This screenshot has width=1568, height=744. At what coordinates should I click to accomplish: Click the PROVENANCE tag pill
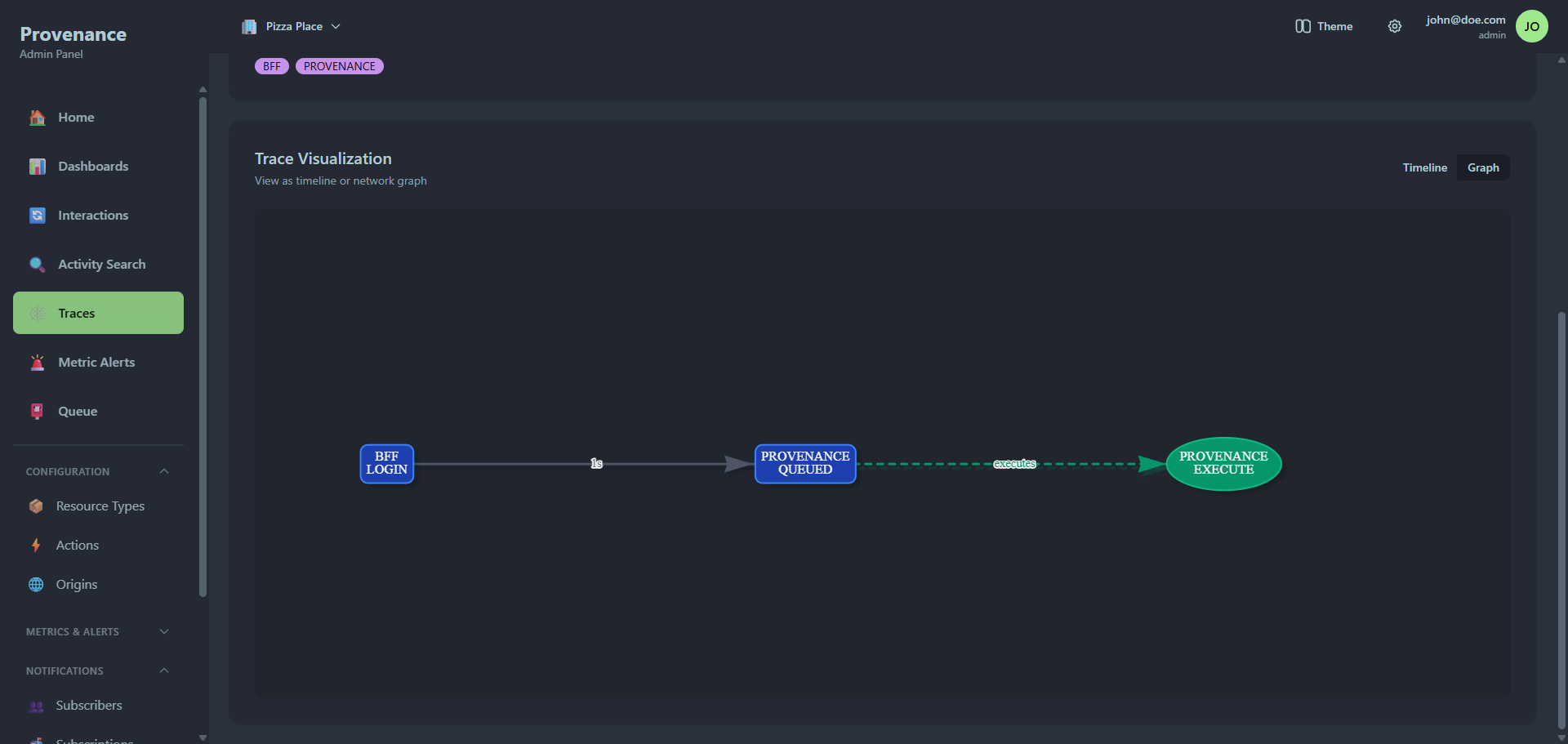(340, 65)
